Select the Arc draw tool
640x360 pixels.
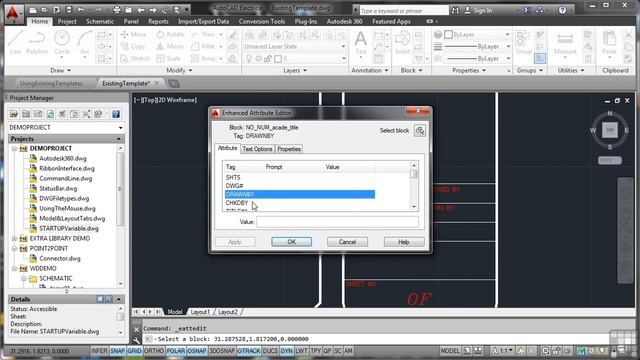(84, 42)
